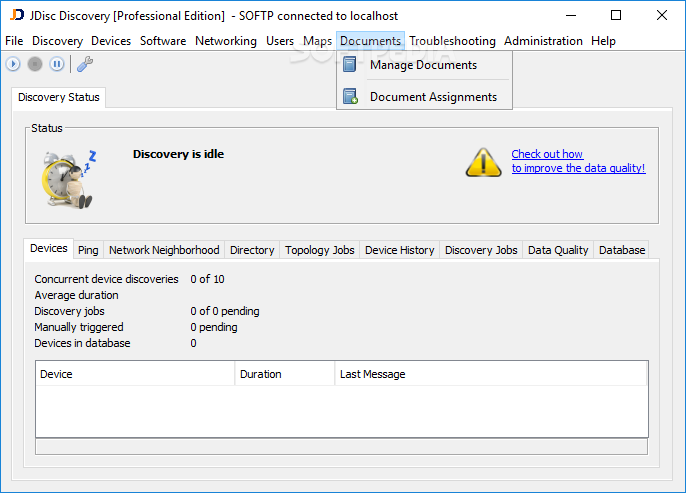Image resolution: width=686 pixels, height=493 pixels.
Task: Open configuration via the wrench icon
Action: 85,64
